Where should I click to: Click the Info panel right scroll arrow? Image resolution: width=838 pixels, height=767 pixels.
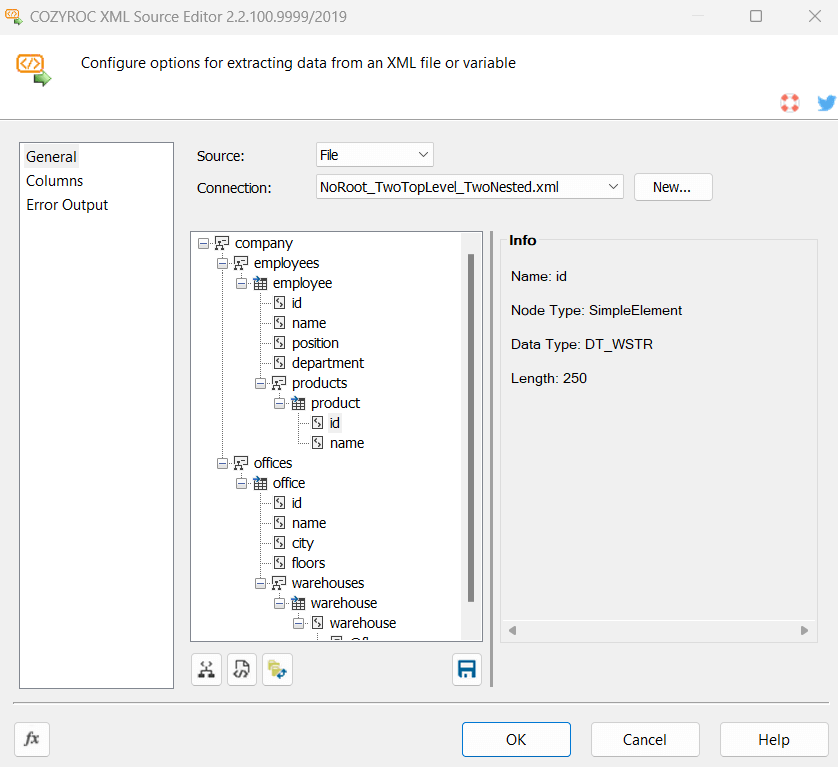click(804, 631)
